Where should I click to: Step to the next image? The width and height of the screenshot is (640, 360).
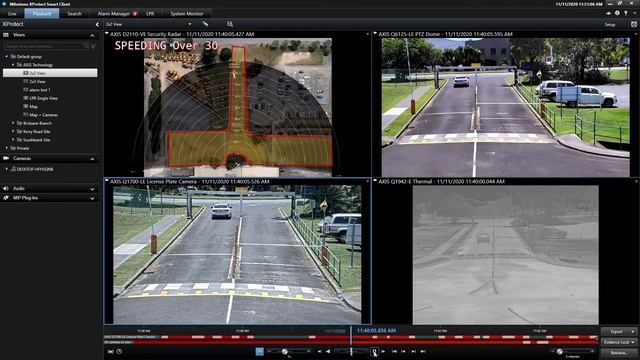pyautogui.click(x=413, y=351)
